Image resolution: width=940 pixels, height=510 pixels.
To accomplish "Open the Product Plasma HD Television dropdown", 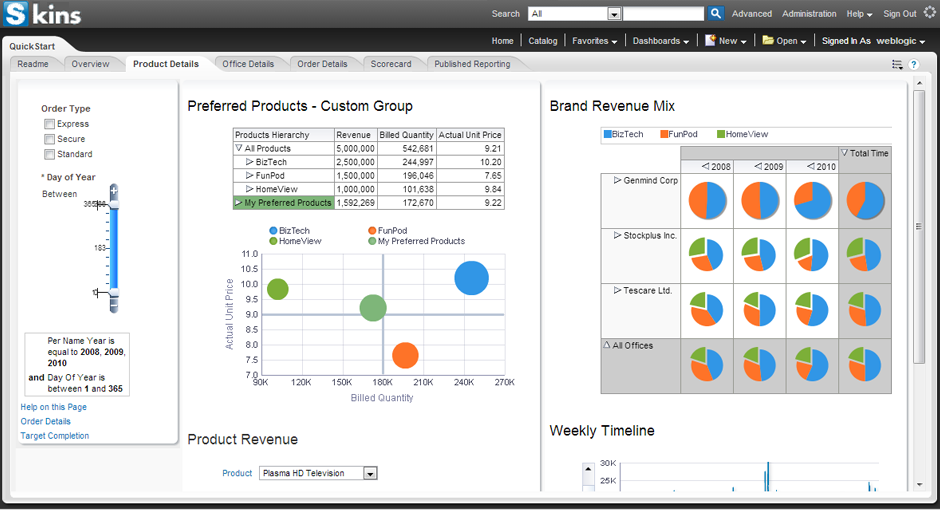I will (370, 473).
